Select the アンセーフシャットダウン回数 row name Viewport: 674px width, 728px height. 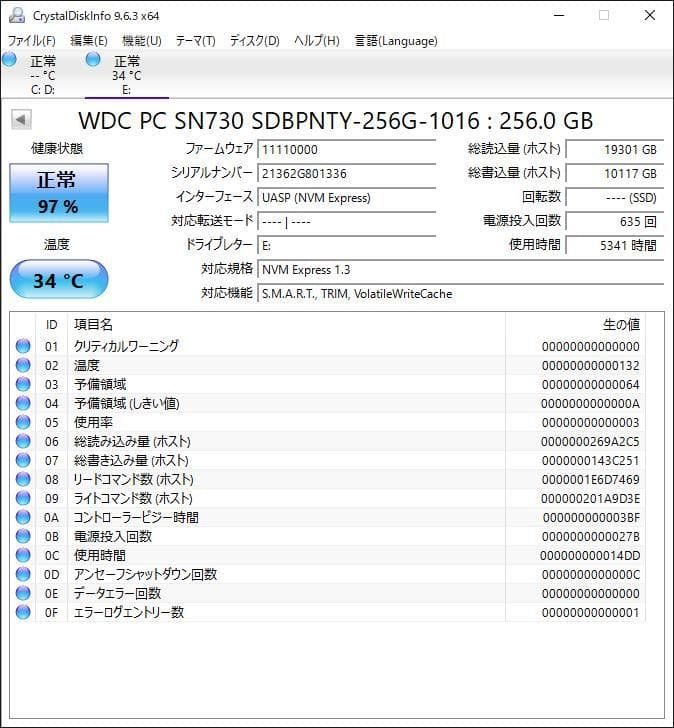146,575
